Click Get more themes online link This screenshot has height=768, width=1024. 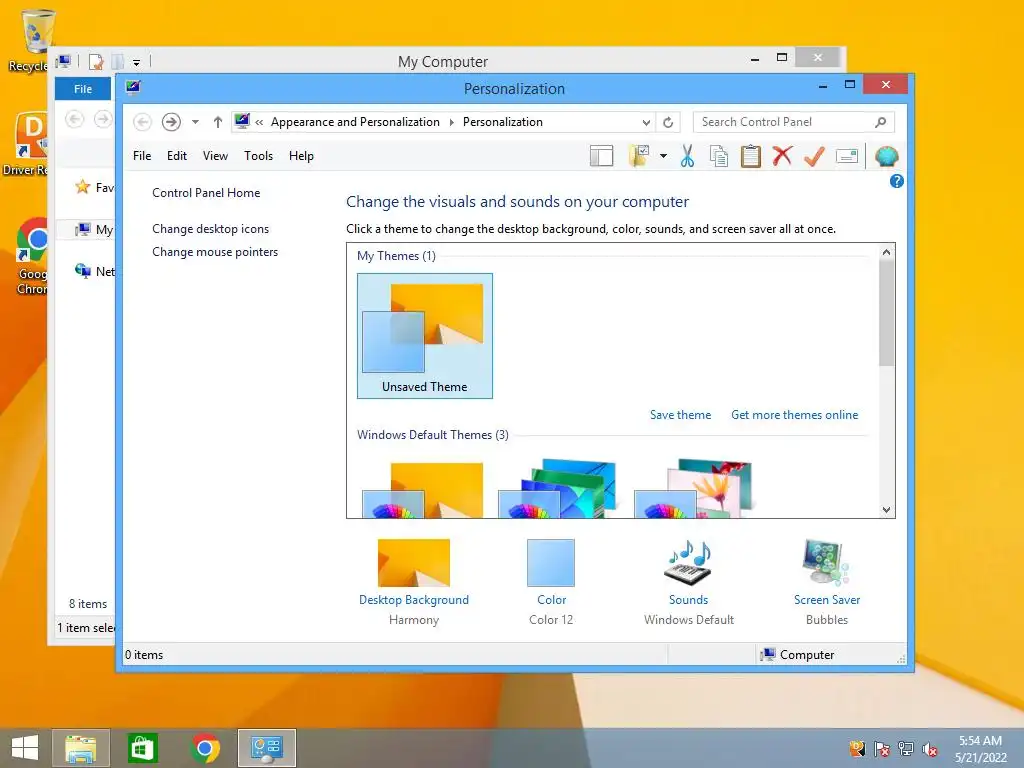click(x=795, y=415)
